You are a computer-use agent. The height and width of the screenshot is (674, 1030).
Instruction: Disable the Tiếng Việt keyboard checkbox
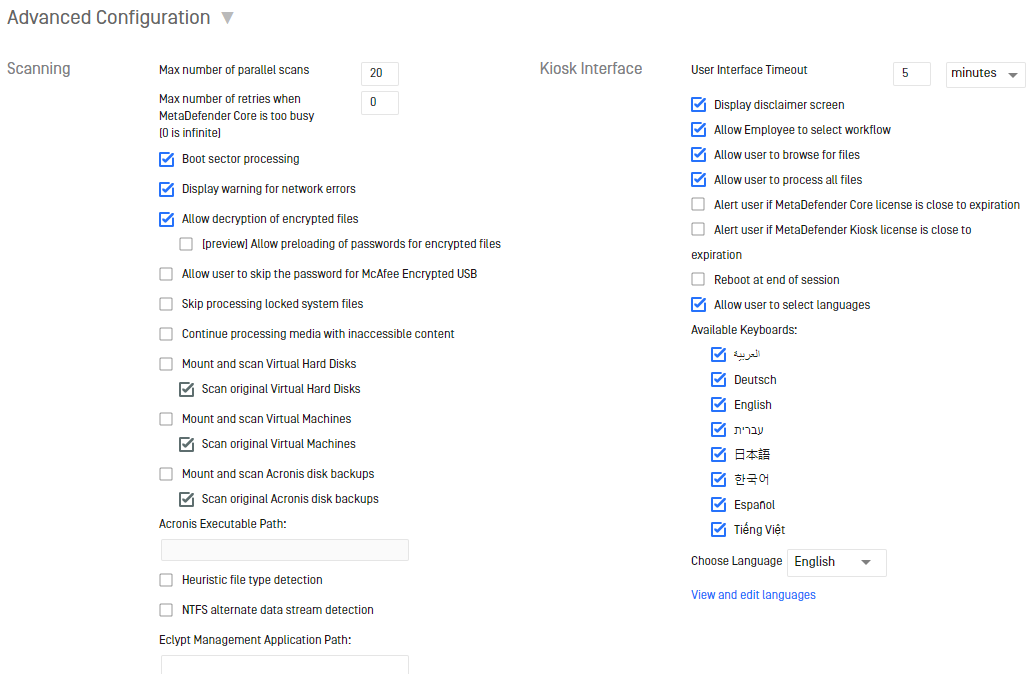point(719,529)
